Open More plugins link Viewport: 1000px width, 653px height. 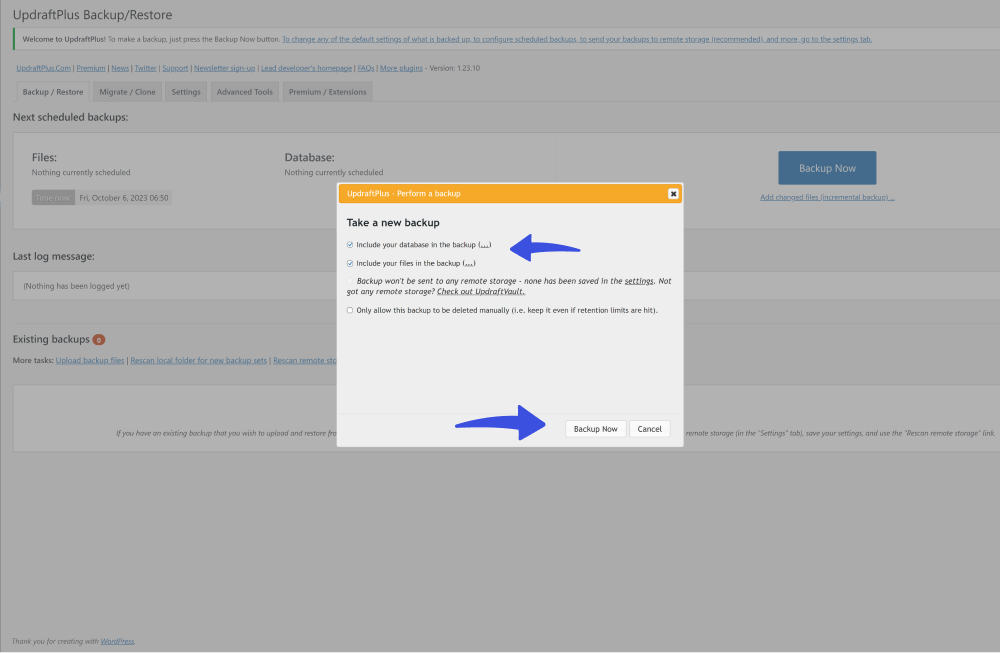tap(401, 68)
